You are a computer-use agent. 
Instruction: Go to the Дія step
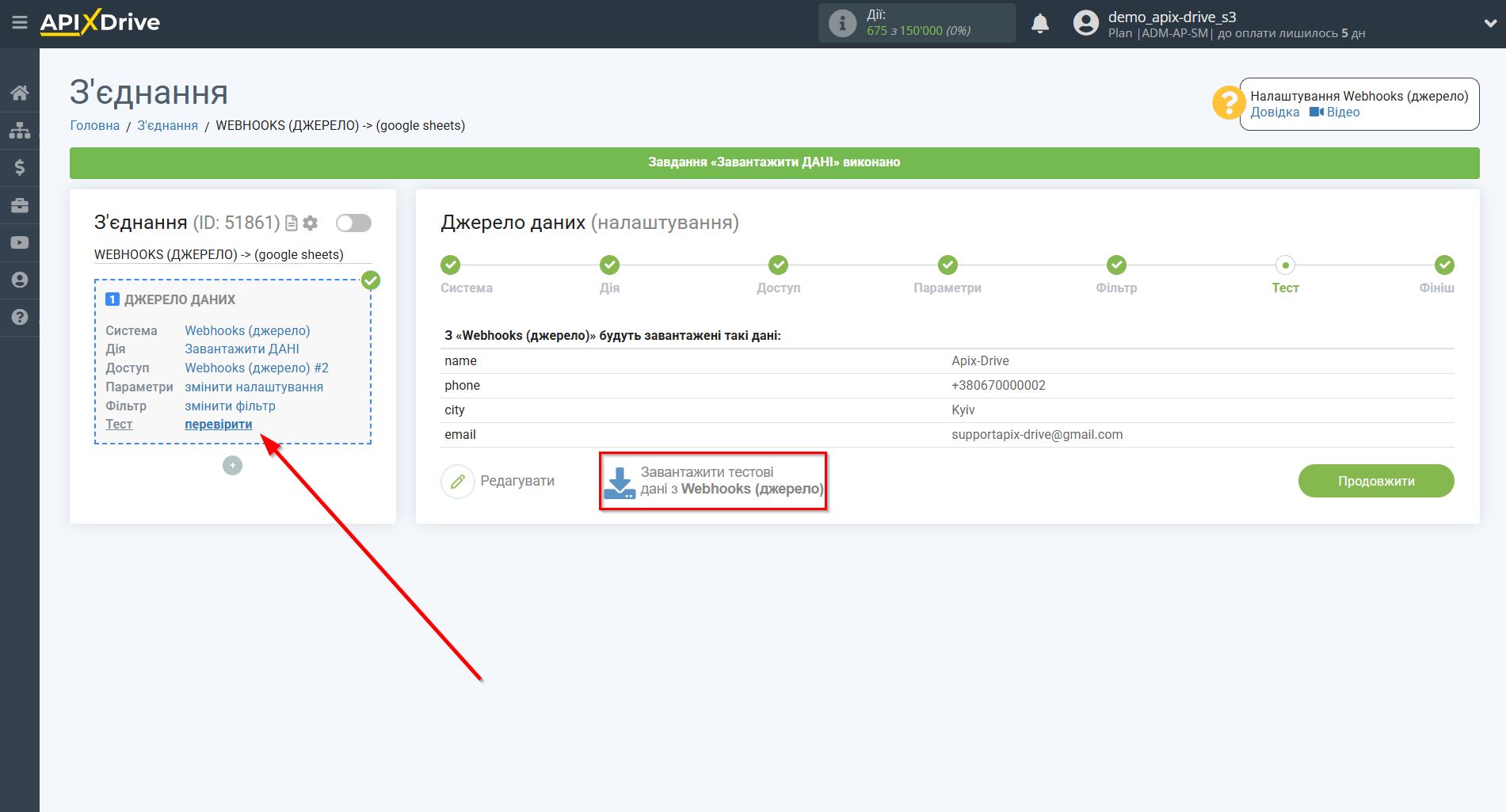[x=609, y=265]
